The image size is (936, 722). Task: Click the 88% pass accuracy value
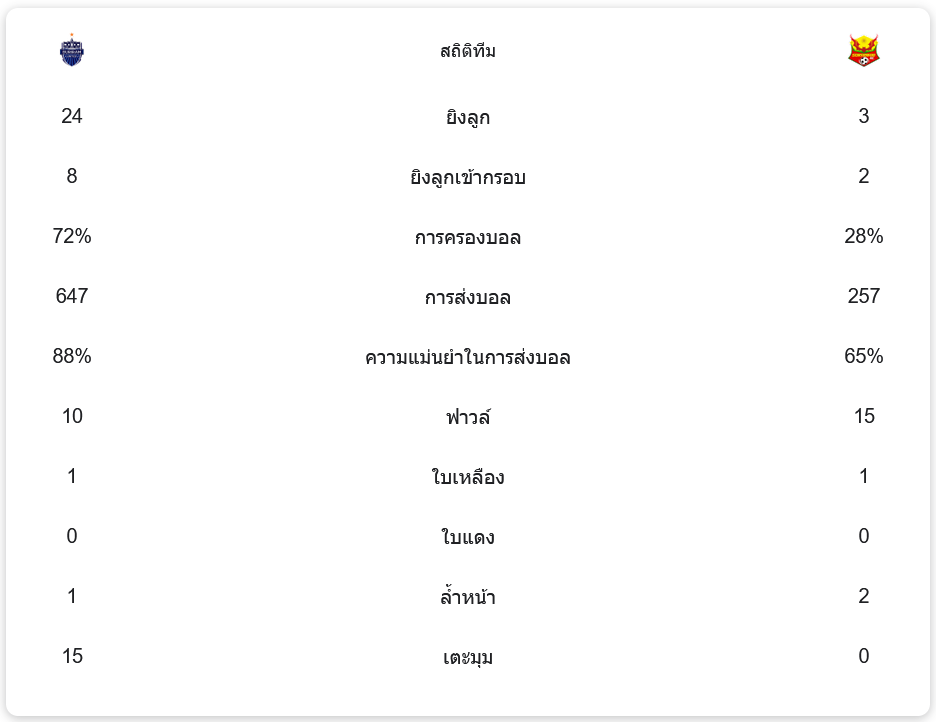pos(72,357)
